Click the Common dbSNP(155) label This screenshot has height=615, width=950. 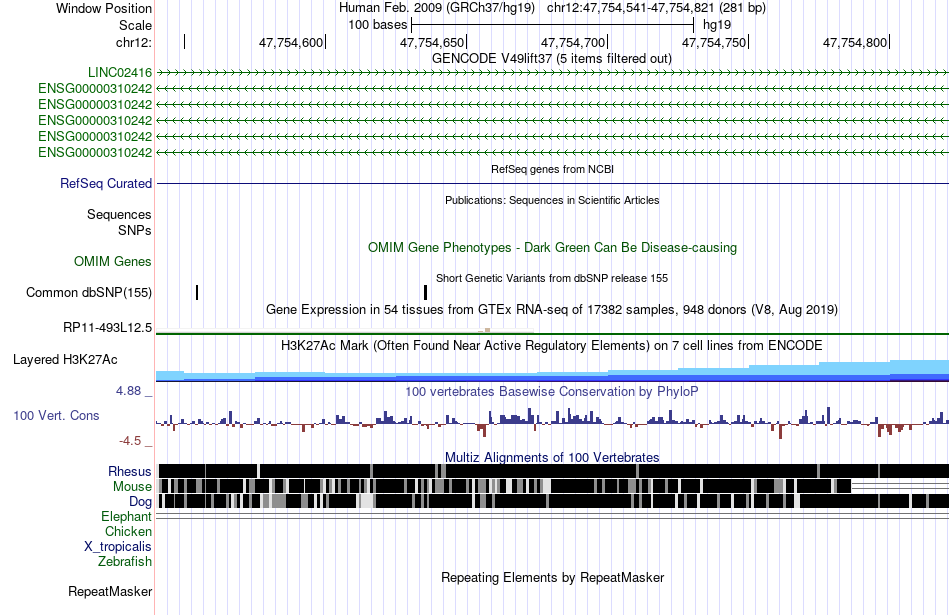89,293
